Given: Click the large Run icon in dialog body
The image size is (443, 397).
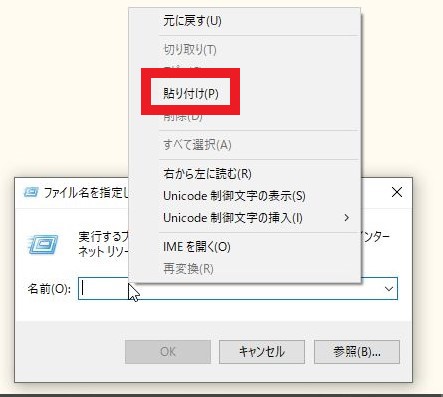Looking at the screenshot, I should point(43,244).
